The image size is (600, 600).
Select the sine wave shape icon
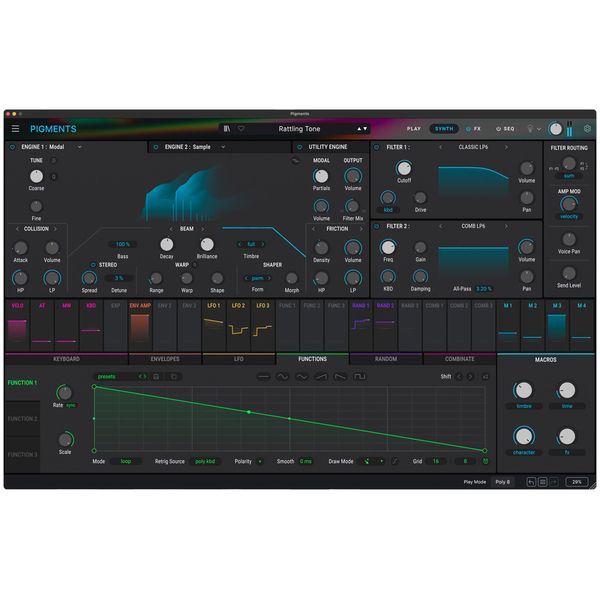pos(284,377)
